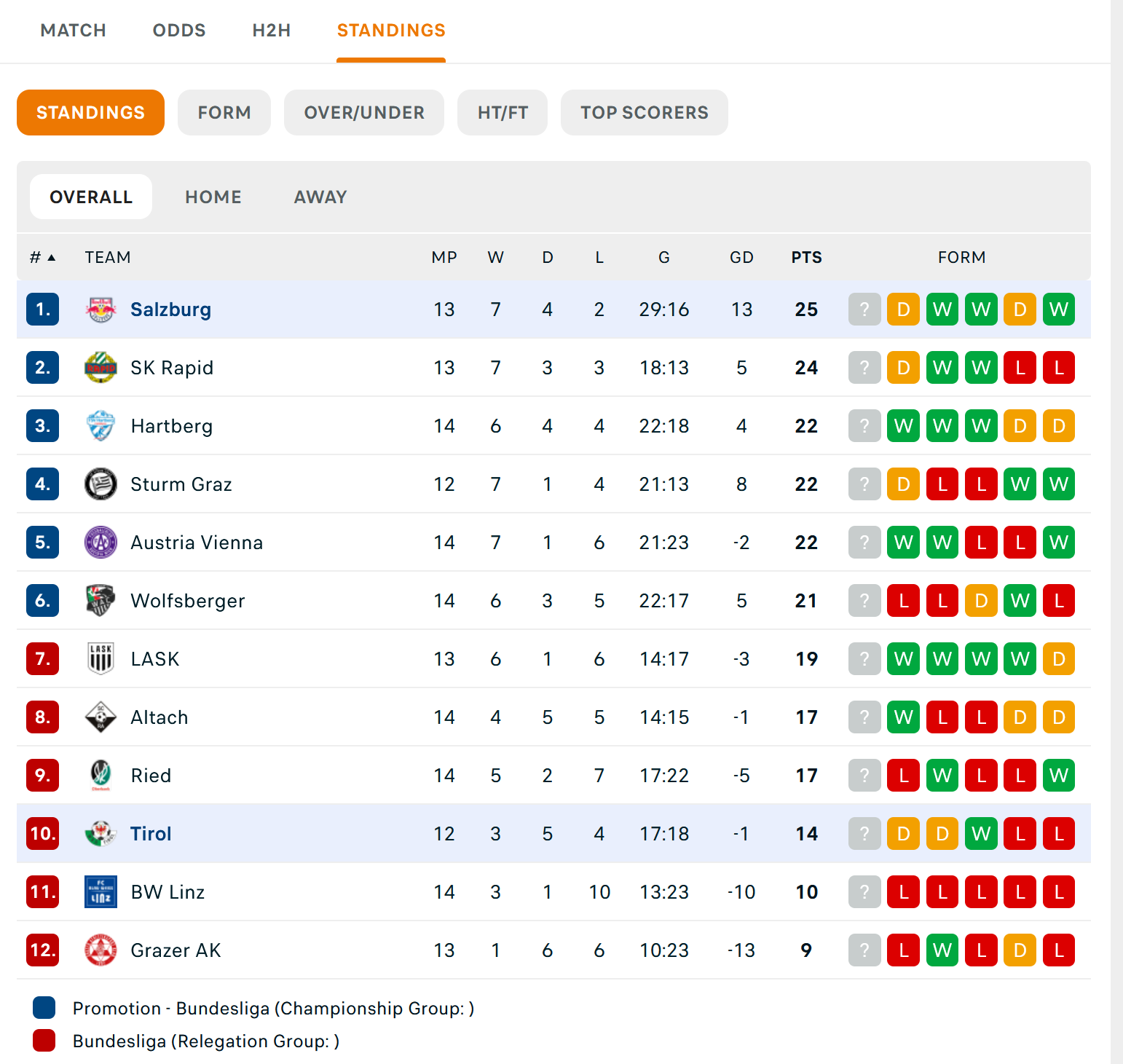Viewport: 1123px width, 1064px height.
Task: Select the OVERALL standings filter
Action: click(91, 197)
